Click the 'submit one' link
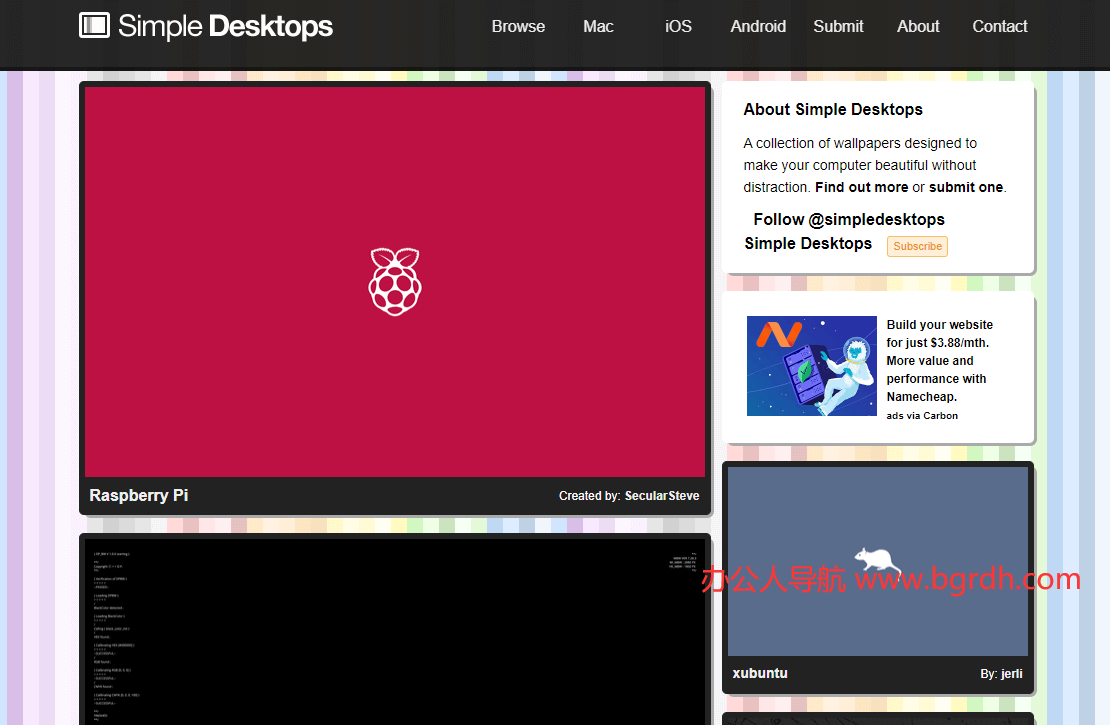Screen dimensions: 1110x725 coord(964,187)
